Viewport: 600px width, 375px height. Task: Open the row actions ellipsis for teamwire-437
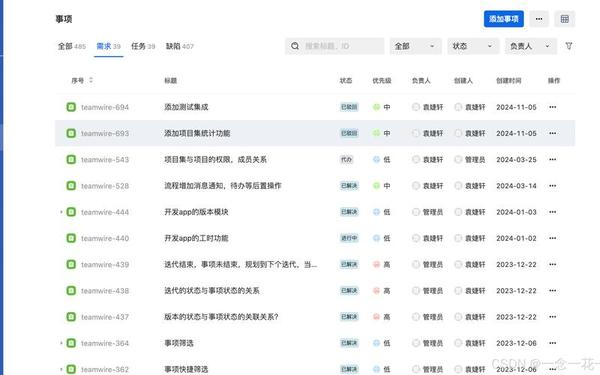coord(553,317)
